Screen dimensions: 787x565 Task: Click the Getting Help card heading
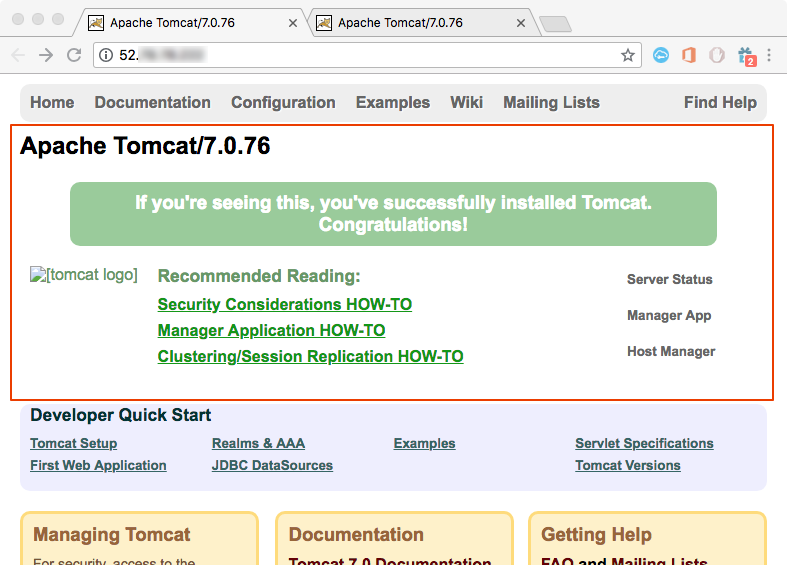[x=596, y=535]
